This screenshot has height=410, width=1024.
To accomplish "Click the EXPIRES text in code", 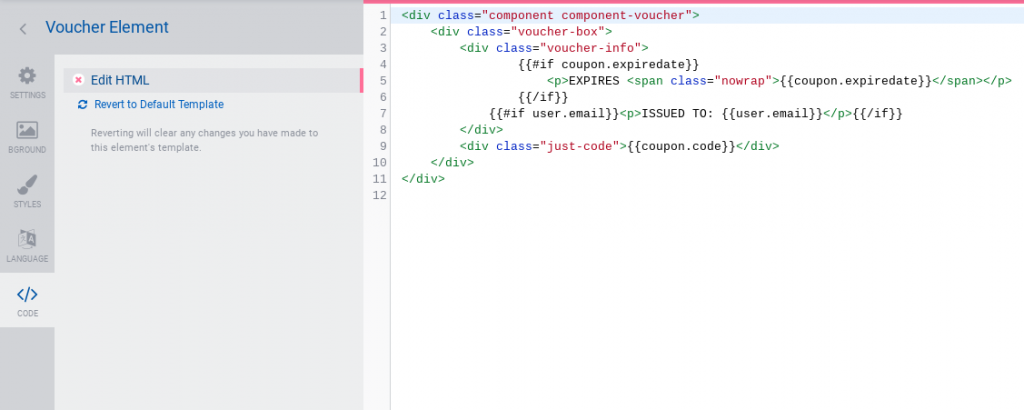I will [594, 81].
